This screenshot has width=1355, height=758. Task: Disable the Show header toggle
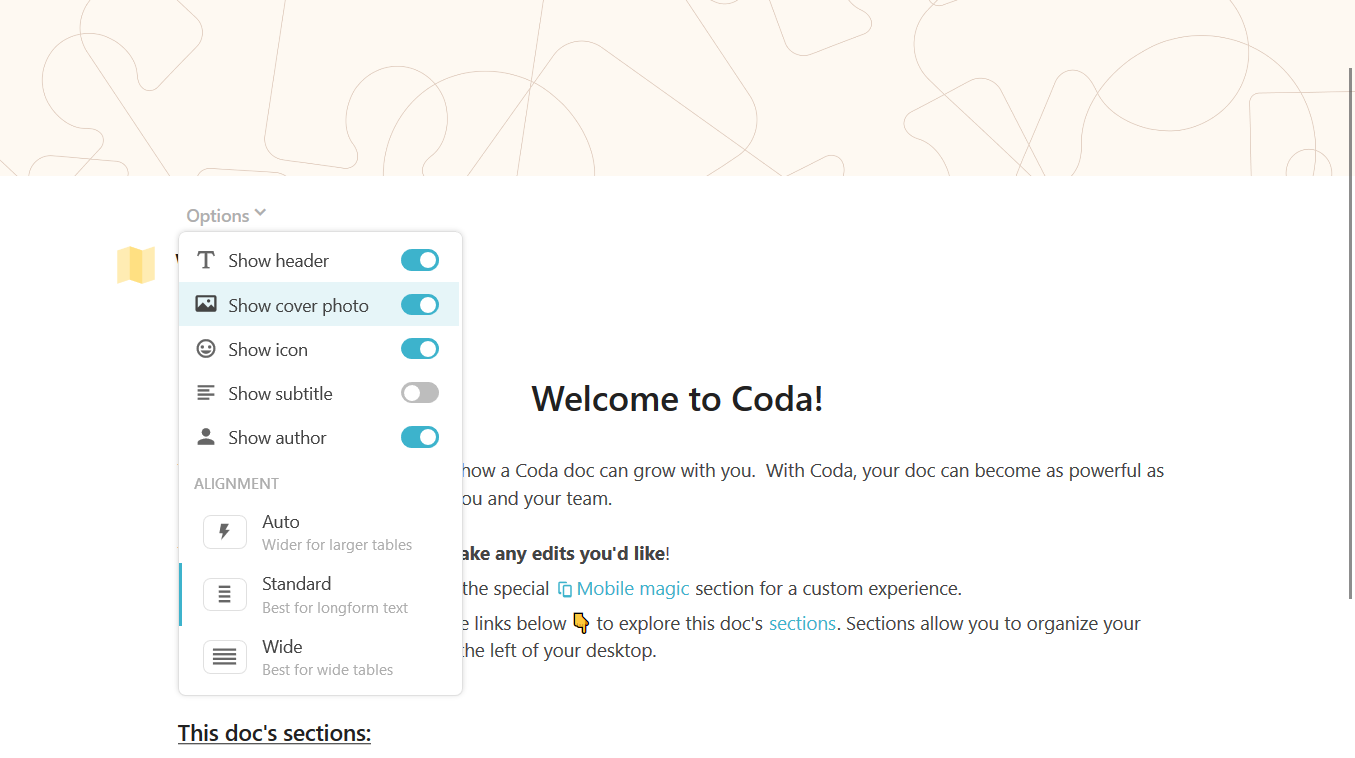(420, 260)
